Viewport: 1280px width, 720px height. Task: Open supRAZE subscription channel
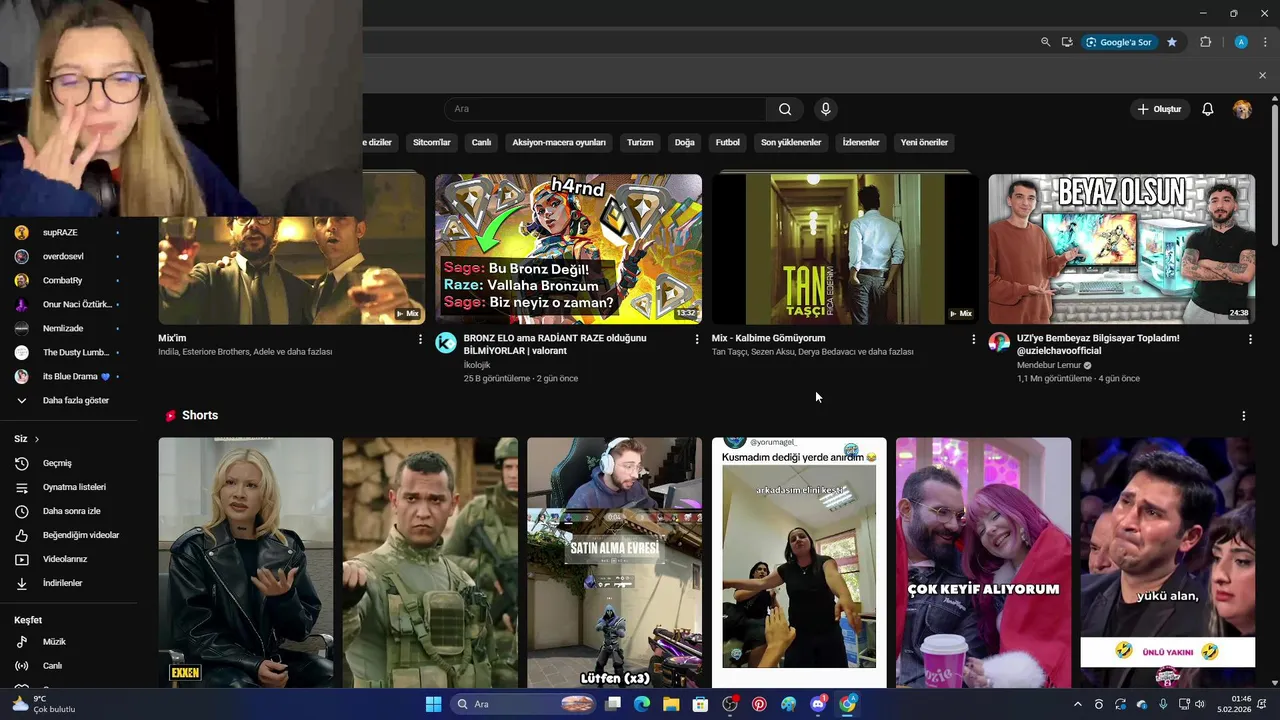click(x=68, y=232)
